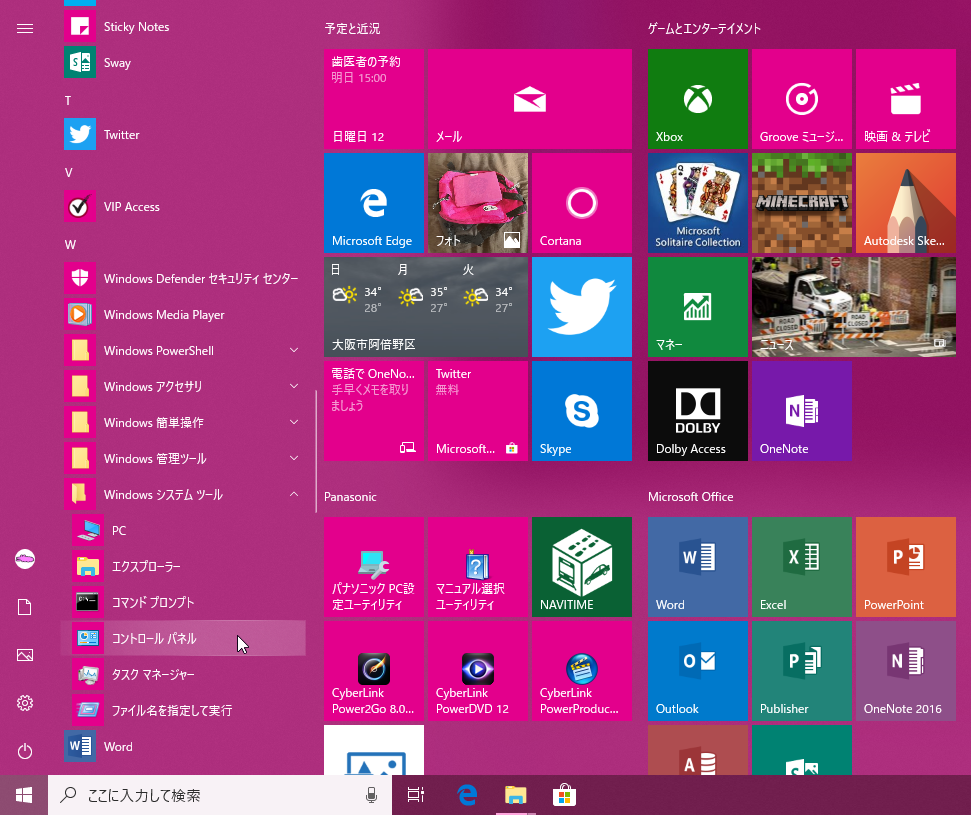Open Dolby Access tile

pyautogui.click(x=697, y=411)
